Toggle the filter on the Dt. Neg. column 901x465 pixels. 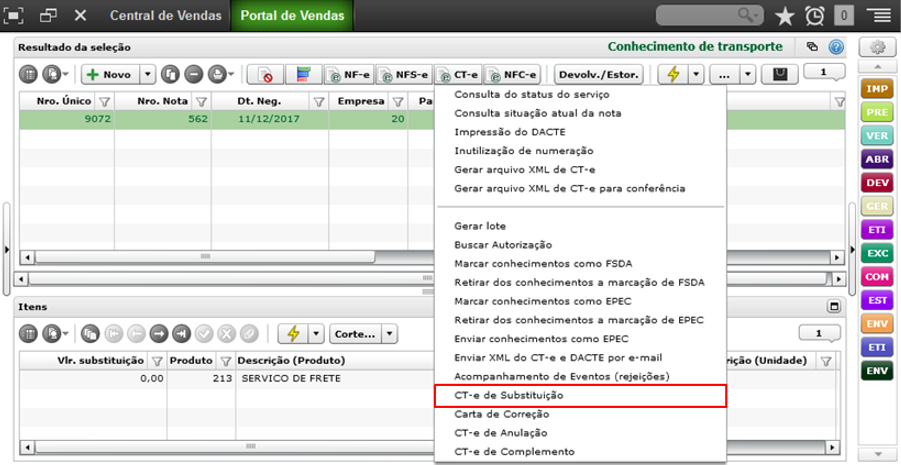pyautogui.click(x=319, y=102)
